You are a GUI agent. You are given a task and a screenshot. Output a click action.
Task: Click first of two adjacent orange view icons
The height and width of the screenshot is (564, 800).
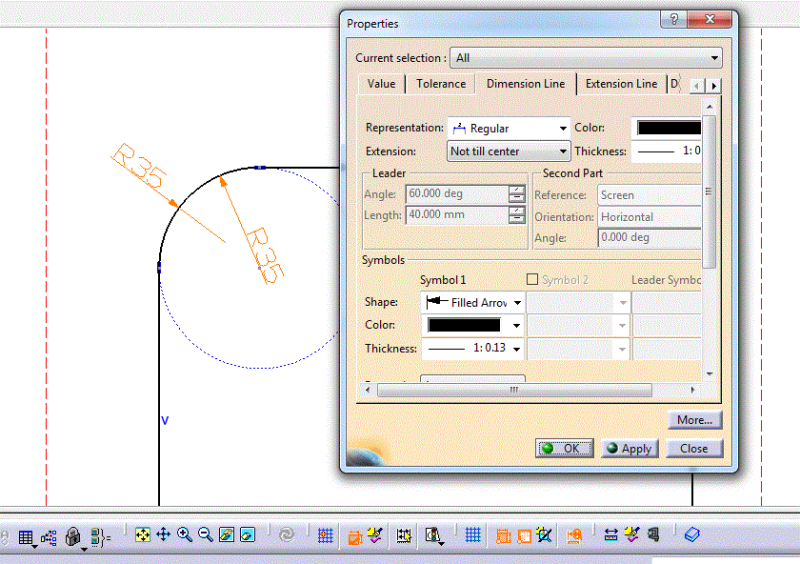(503, 536)
